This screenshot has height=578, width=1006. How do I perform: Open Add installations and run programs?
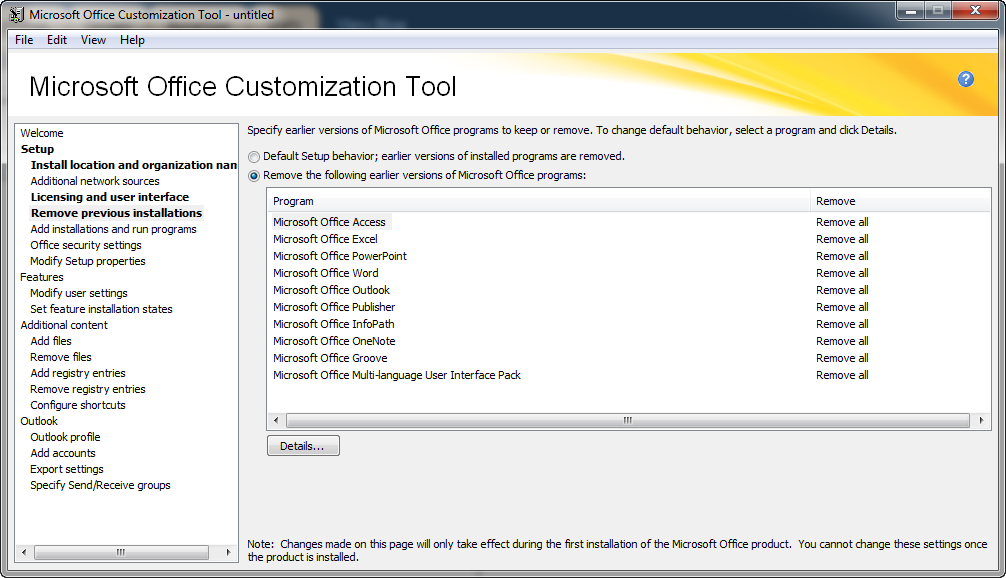click(x=114, y=229)
